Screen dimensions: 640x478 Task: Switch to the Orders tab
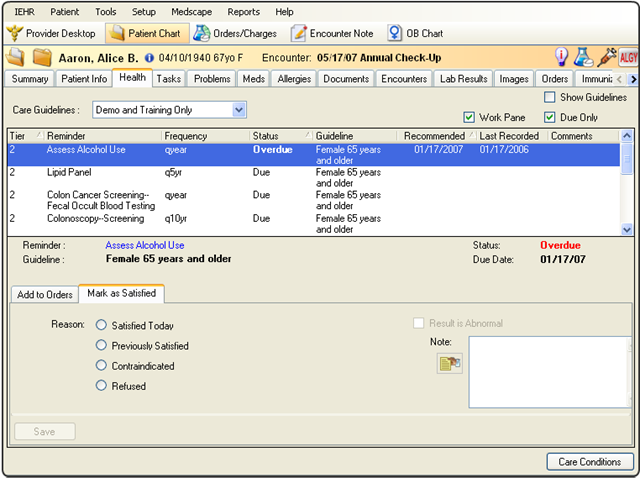555,79
